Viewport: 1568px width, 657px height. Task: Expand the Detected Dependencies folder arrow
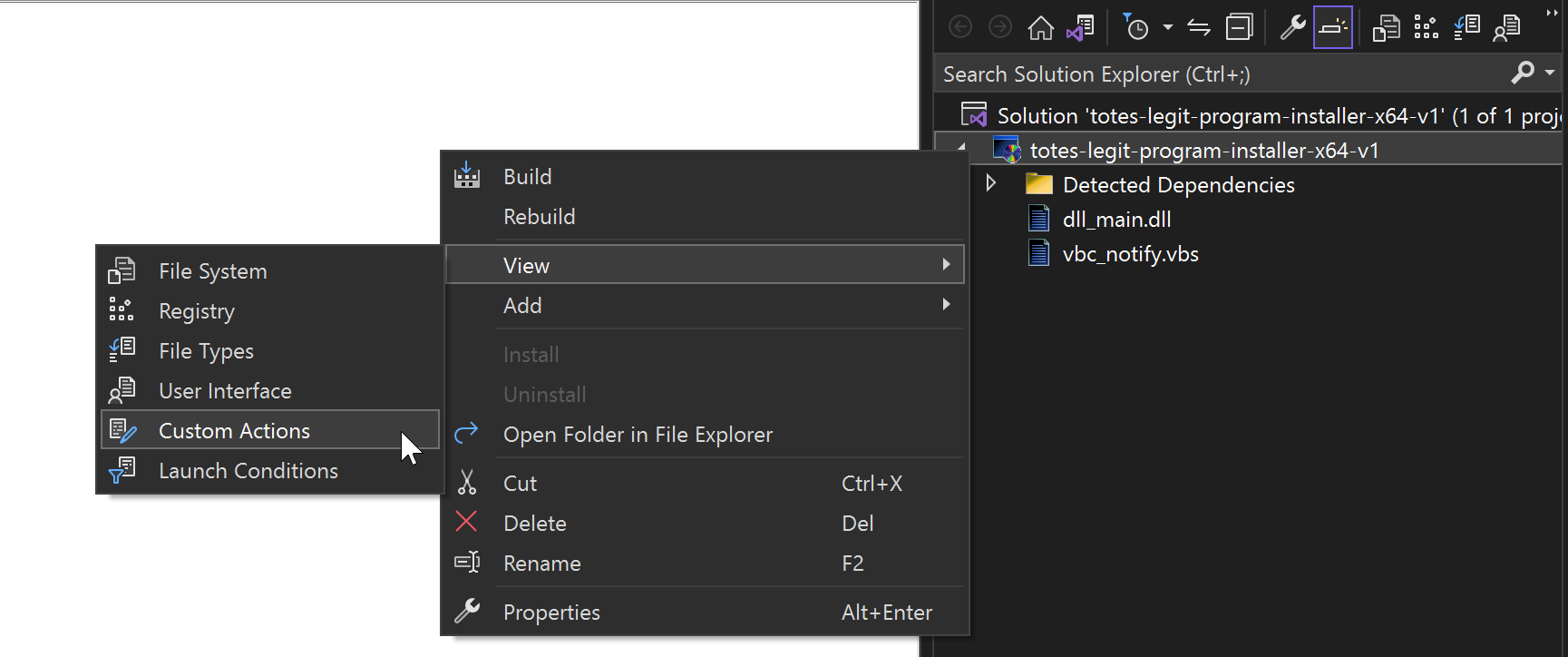click(x=991, y=184)
